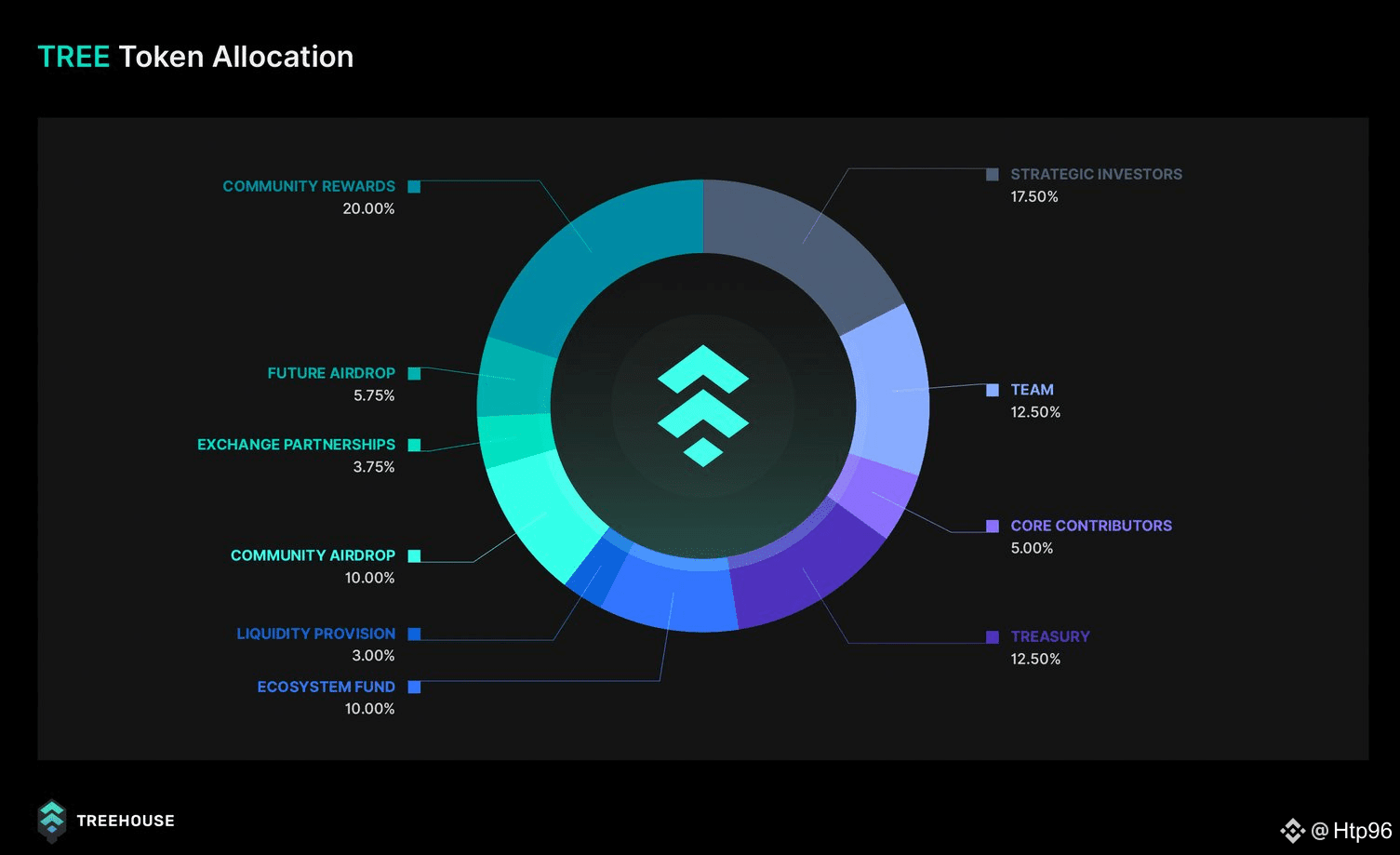Click the TREEHOUSE wordmark text
This screenshot has width=1400, height=855.
click(x=126, y=822)
